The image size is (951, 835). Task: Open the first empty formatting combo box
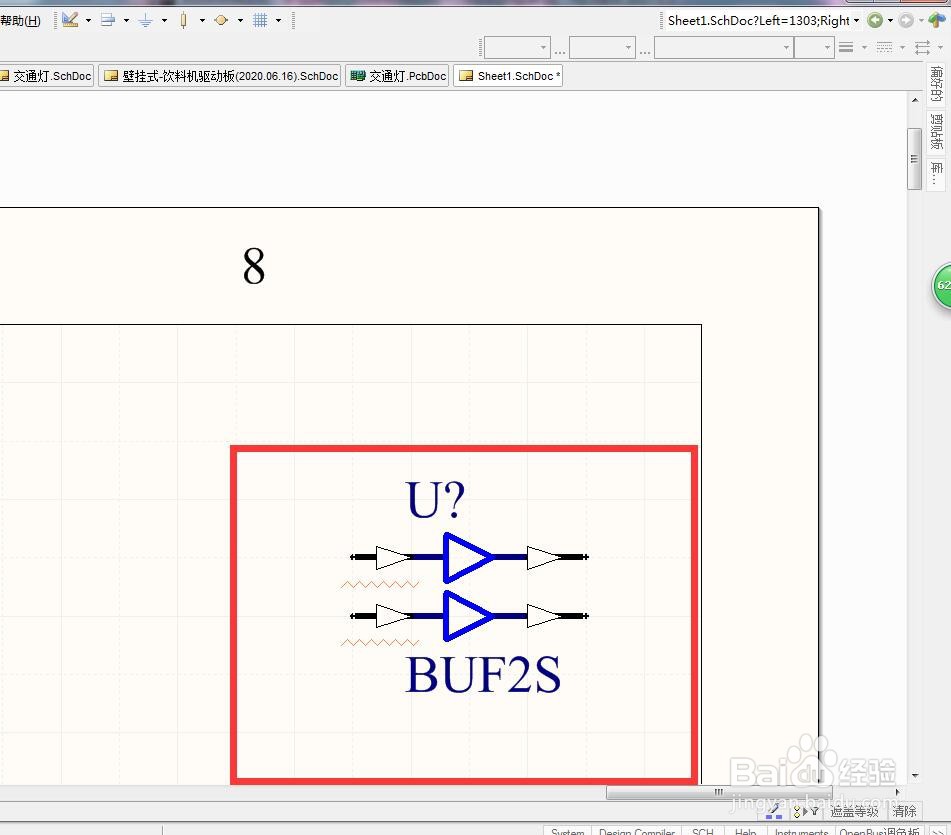pyautogui.click(x=517, y=47)
